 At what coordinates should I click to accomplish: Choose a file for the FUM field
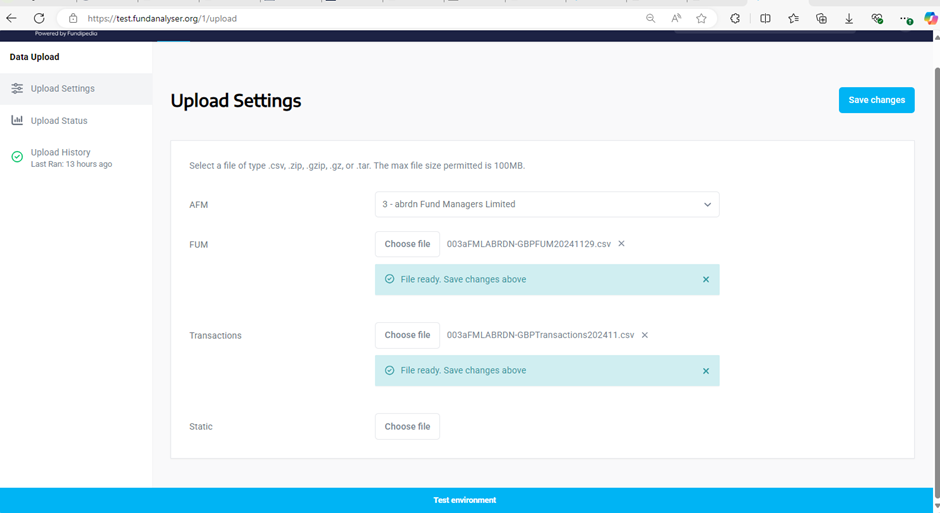407,244
